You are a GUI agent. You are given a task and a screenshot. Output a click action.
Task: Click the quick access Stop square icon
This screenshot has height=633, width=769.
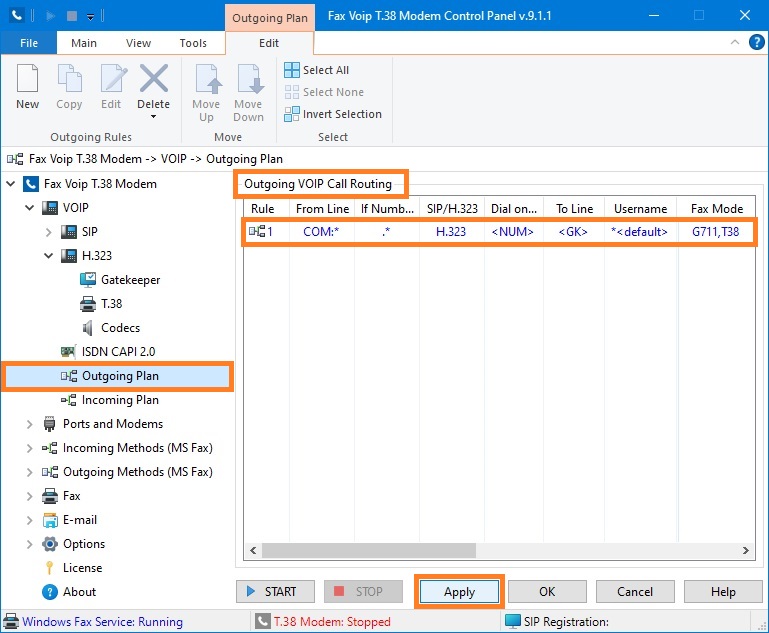click(72, 16)
